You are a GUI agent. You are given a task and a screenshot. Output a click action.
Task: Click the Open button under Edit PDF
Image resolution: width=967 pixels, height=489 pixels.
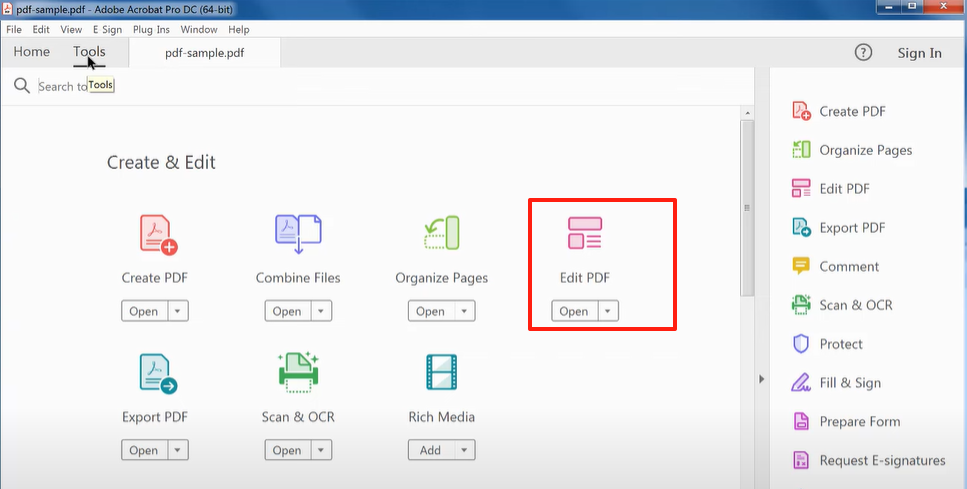574,311
